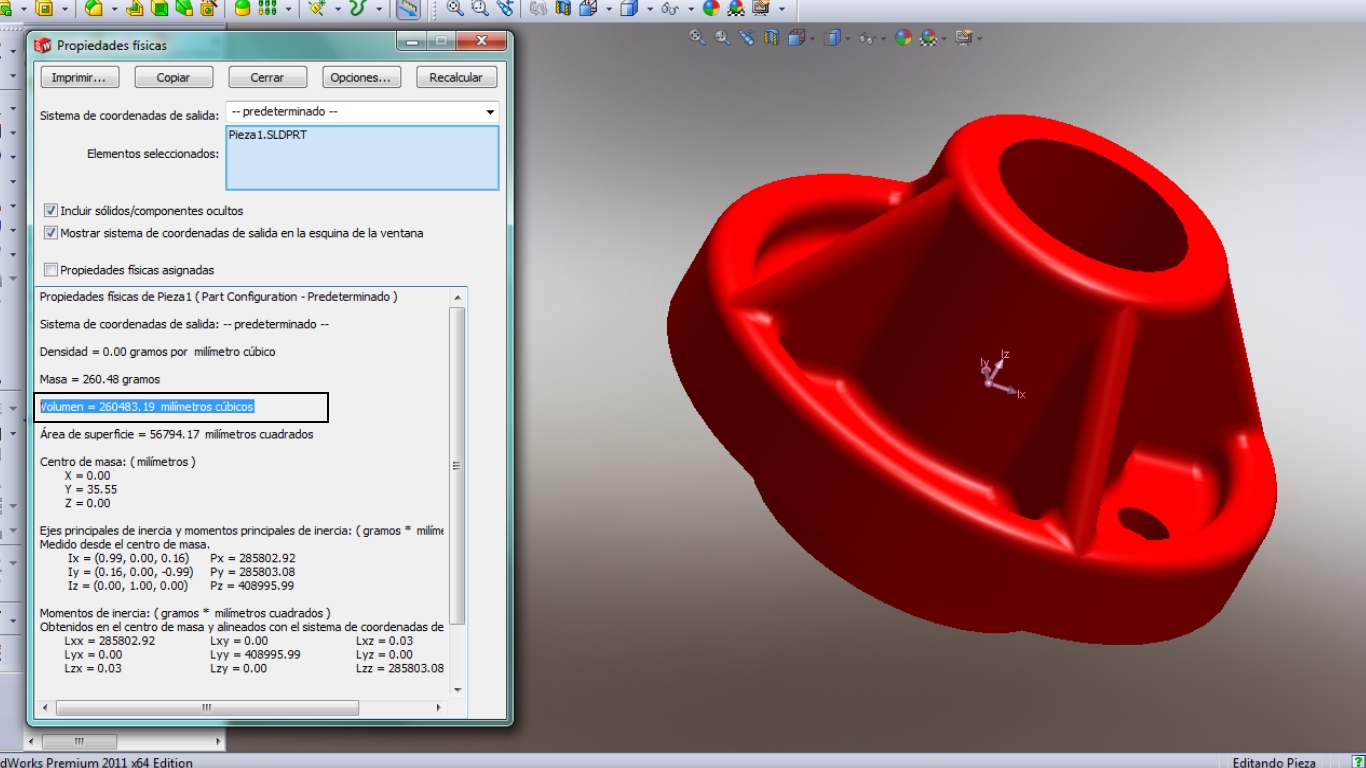The width and height of the screenshot is (1366, 768).
Task: Expand the viewport View Orientation dropdown arrow
Action: click(812, 39)
